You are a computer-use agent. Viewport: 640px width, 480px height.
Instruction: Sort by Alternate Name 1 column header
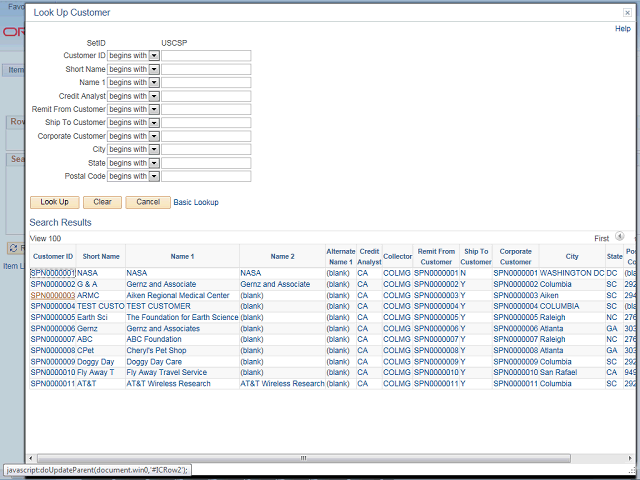click(341, 256)
